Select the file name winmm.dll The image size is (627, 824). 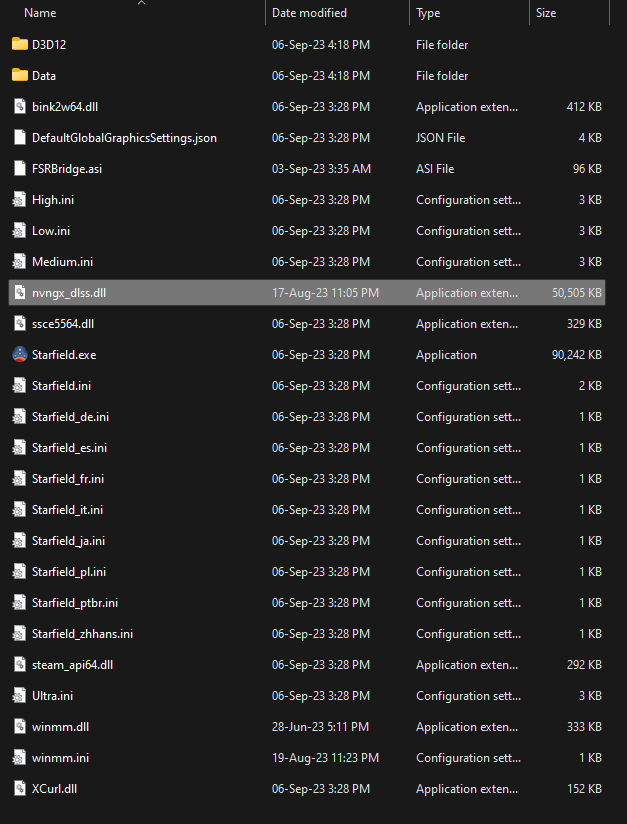click(60, 727)
